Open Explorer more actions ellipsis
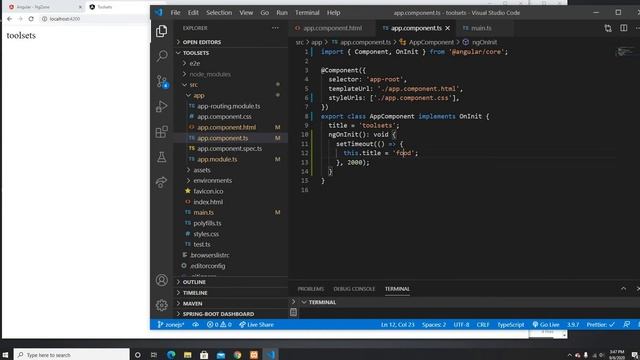This screenshot has width=640, height=360. click(275, 28)
